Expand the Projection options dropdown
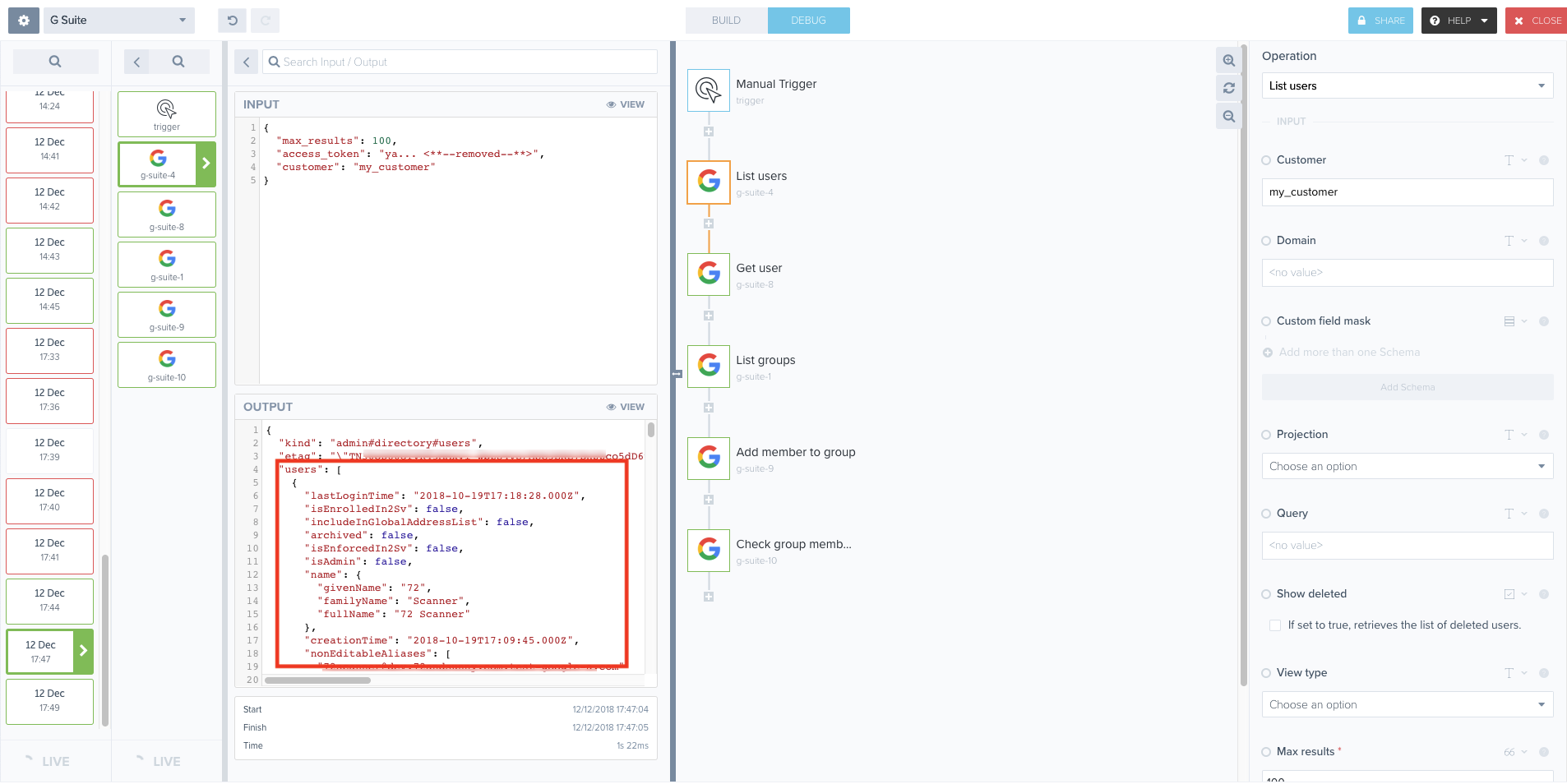This screenshot has width=1567, height=784. point(1407,467)
